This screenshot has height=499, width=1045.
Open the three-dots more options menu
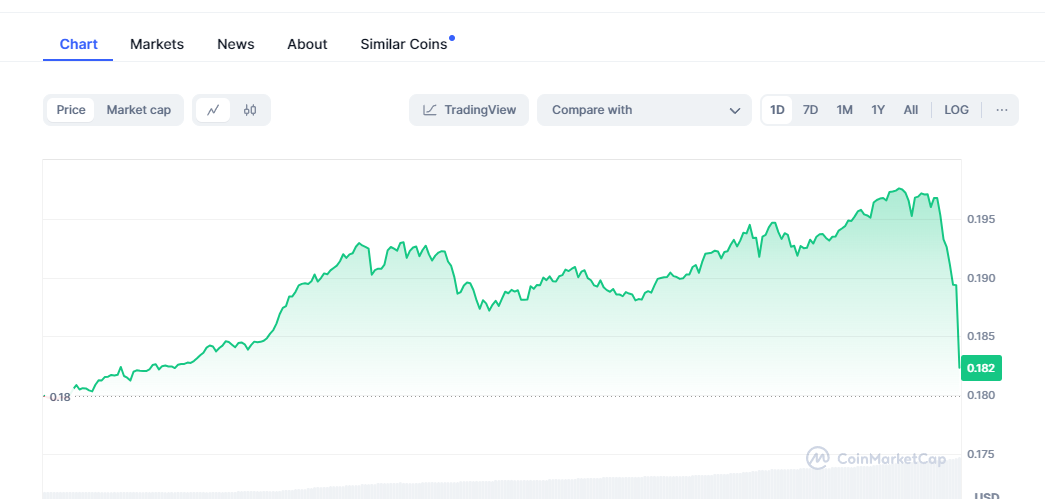tap(1002, 110)
